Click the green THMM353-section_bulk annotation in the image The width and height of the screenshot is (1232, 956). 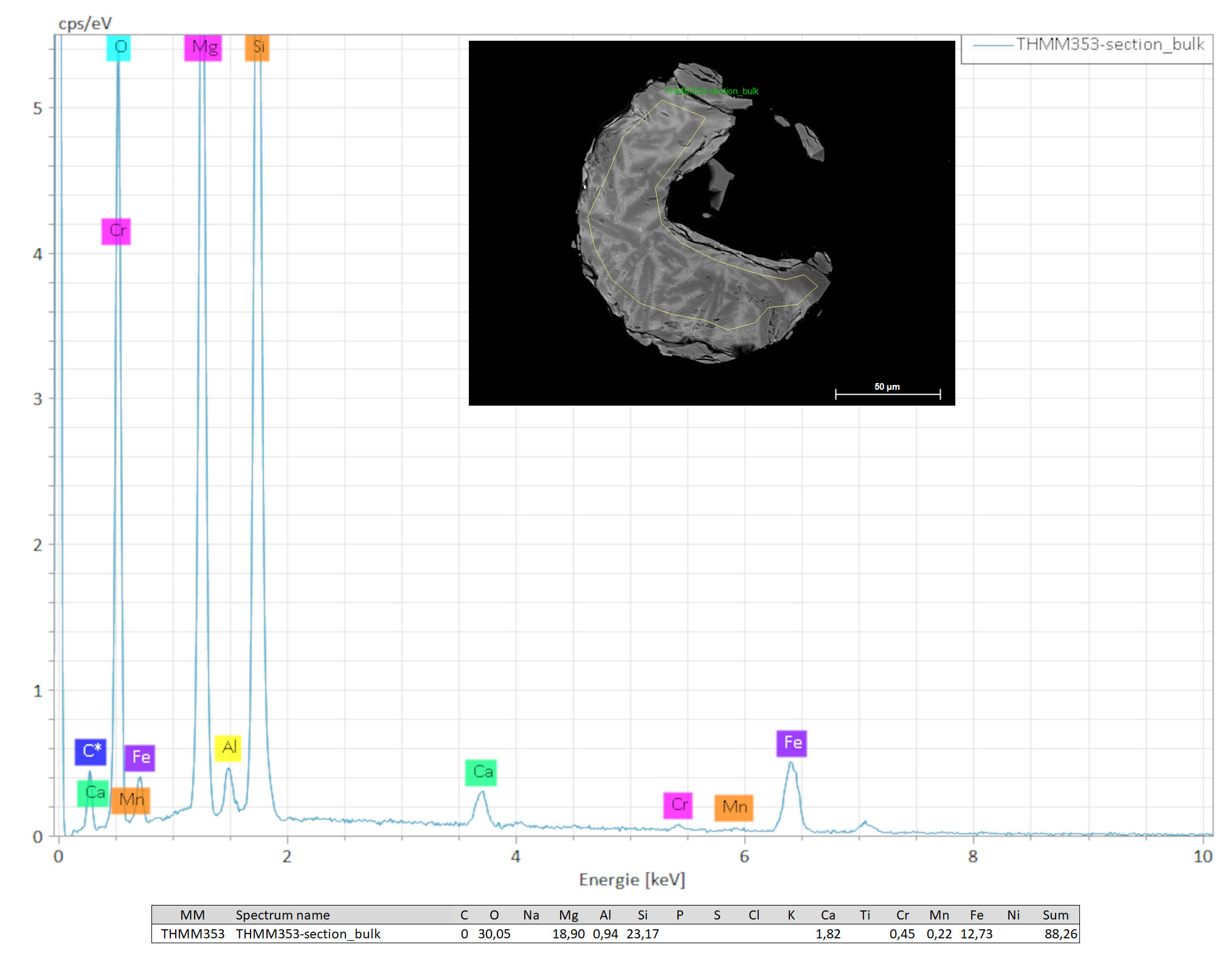pyautogui.click(x=711, y=91)
